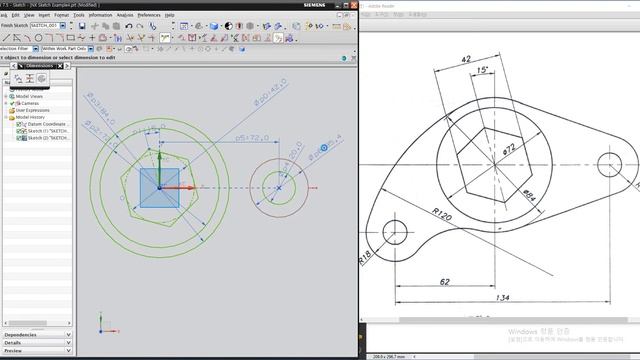Click the Create Alternate Angle icon
Viewport: 640px width, 360px height.
point(41,78)
